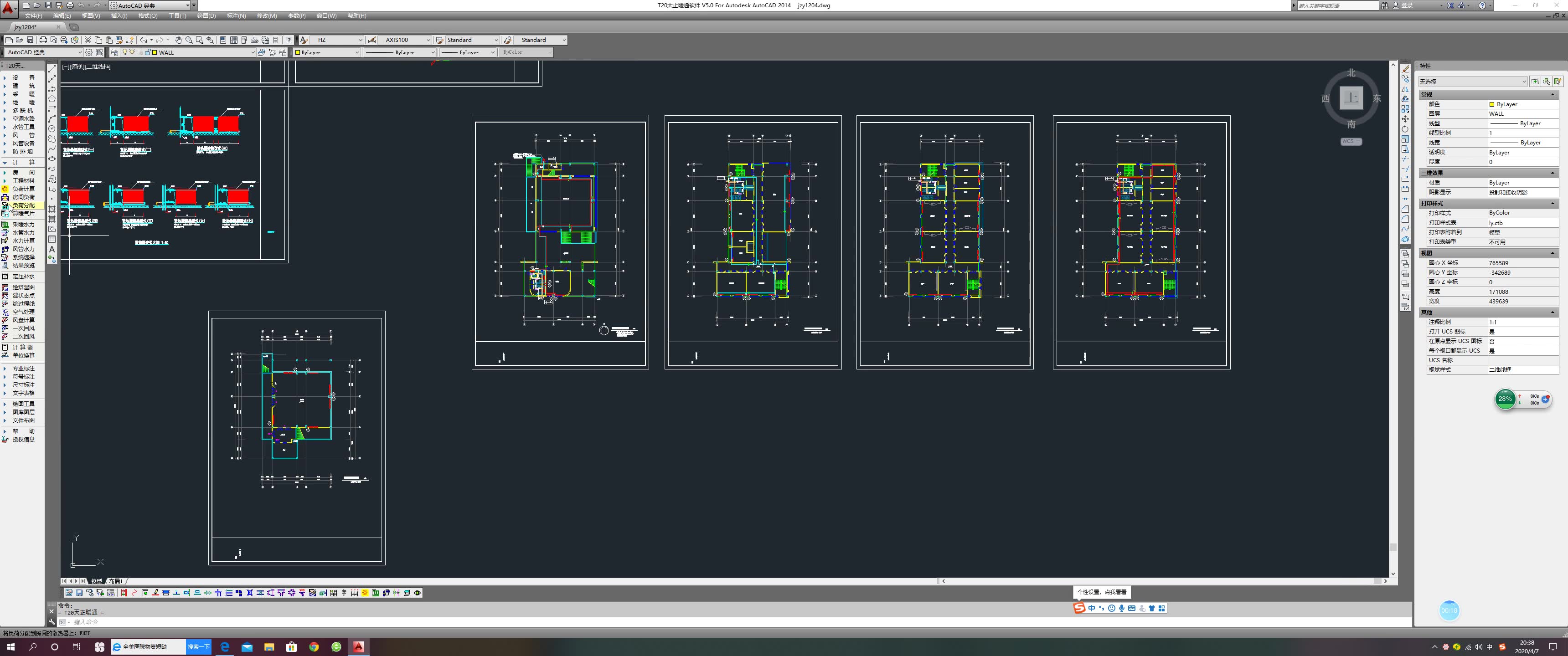Click the Pan (hand) tool icon

tap(178, 40)
